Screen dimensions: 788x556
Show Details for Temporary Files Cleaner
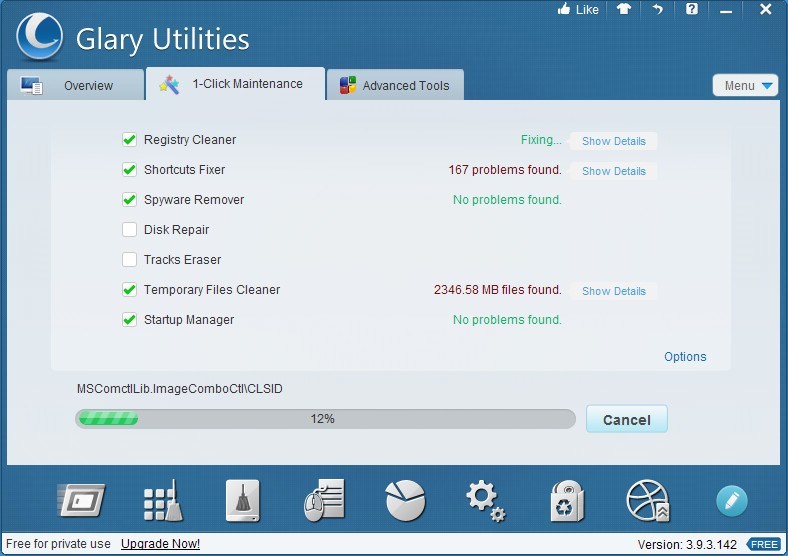click(614, 291)
